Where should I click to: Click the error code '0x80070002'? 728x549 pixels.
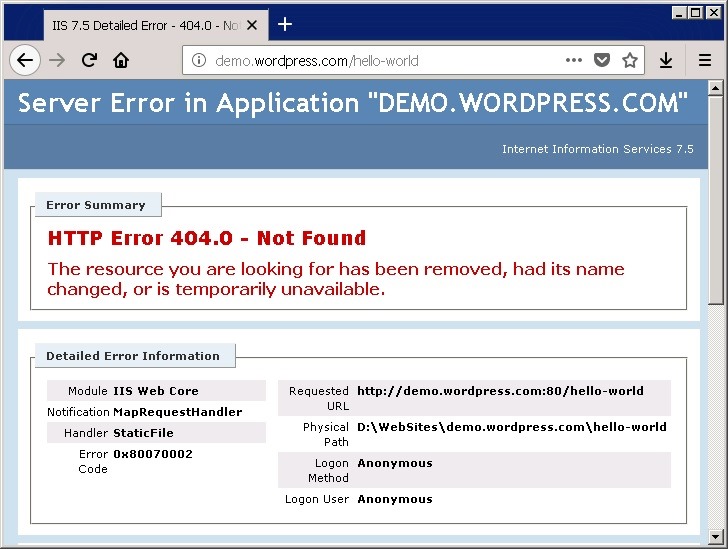click(153, 454)
